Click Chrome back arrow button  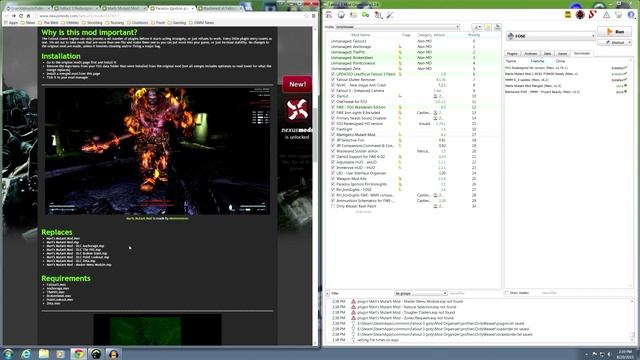coord(7,16)
